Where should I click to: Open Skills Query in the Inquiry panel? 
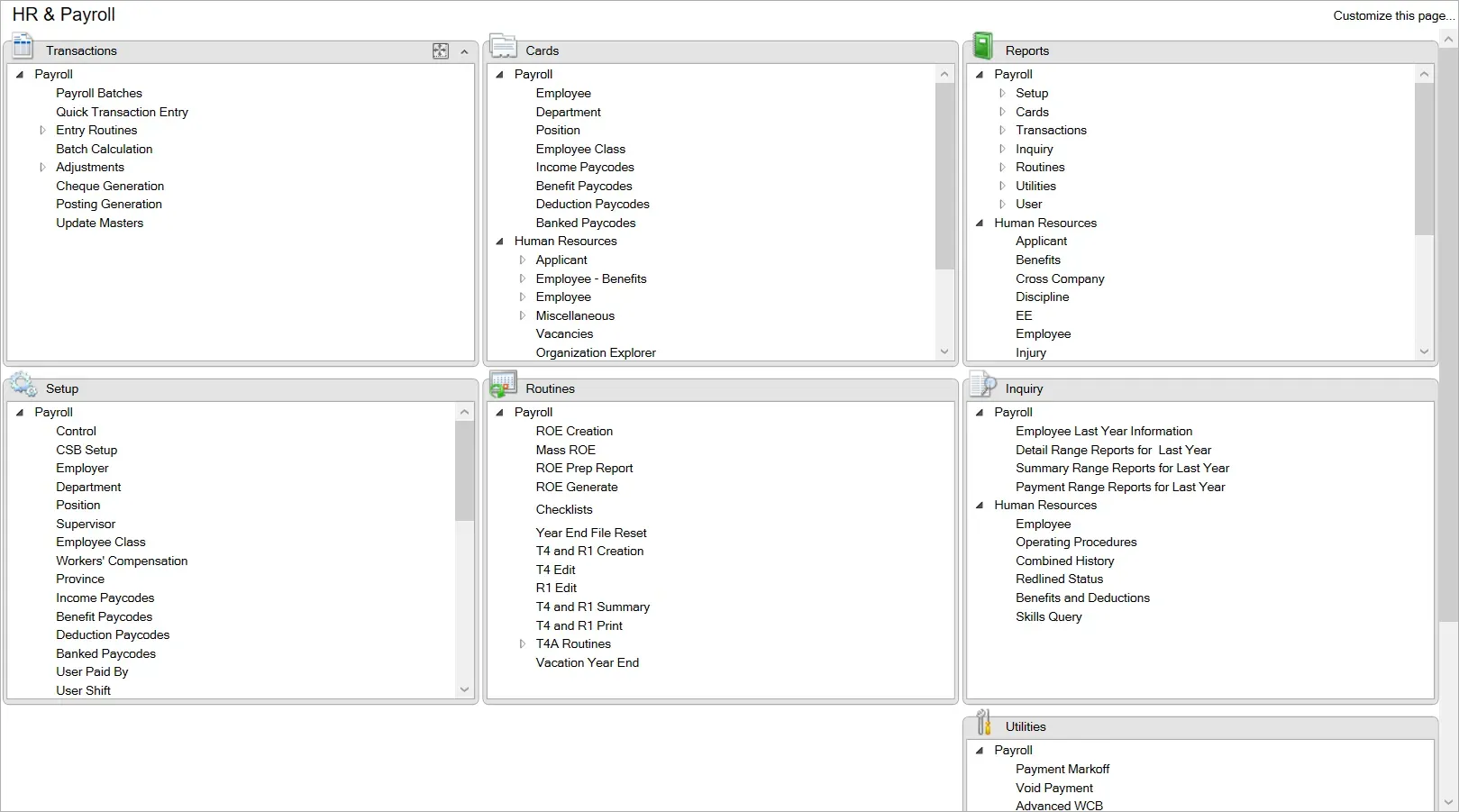tap(1048, 616)
